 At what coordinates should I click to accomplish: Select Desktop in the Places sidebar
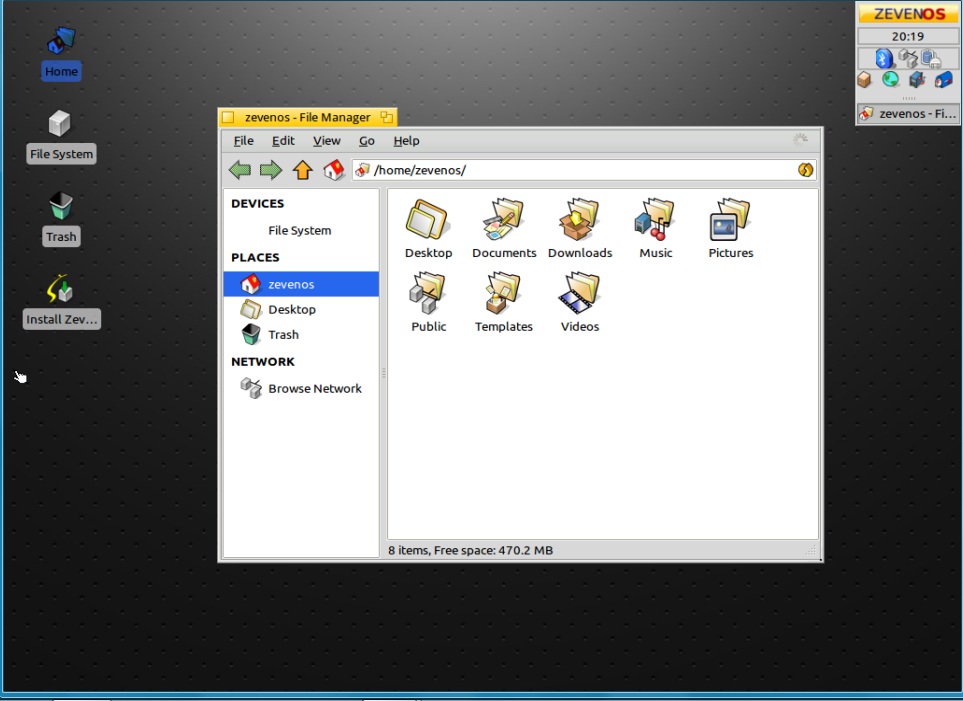[x=301, y=310]
